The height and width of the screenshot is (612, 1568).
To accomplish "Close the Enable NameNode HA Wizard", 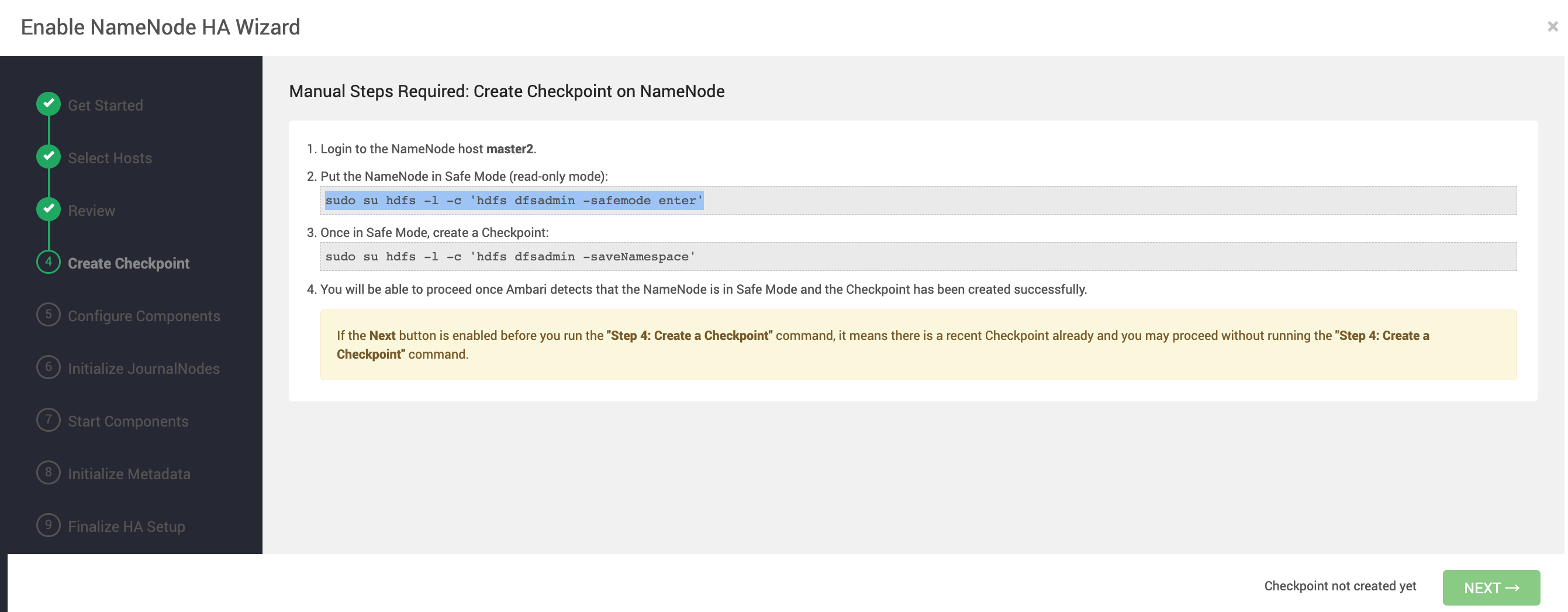I will point(1552,27).
